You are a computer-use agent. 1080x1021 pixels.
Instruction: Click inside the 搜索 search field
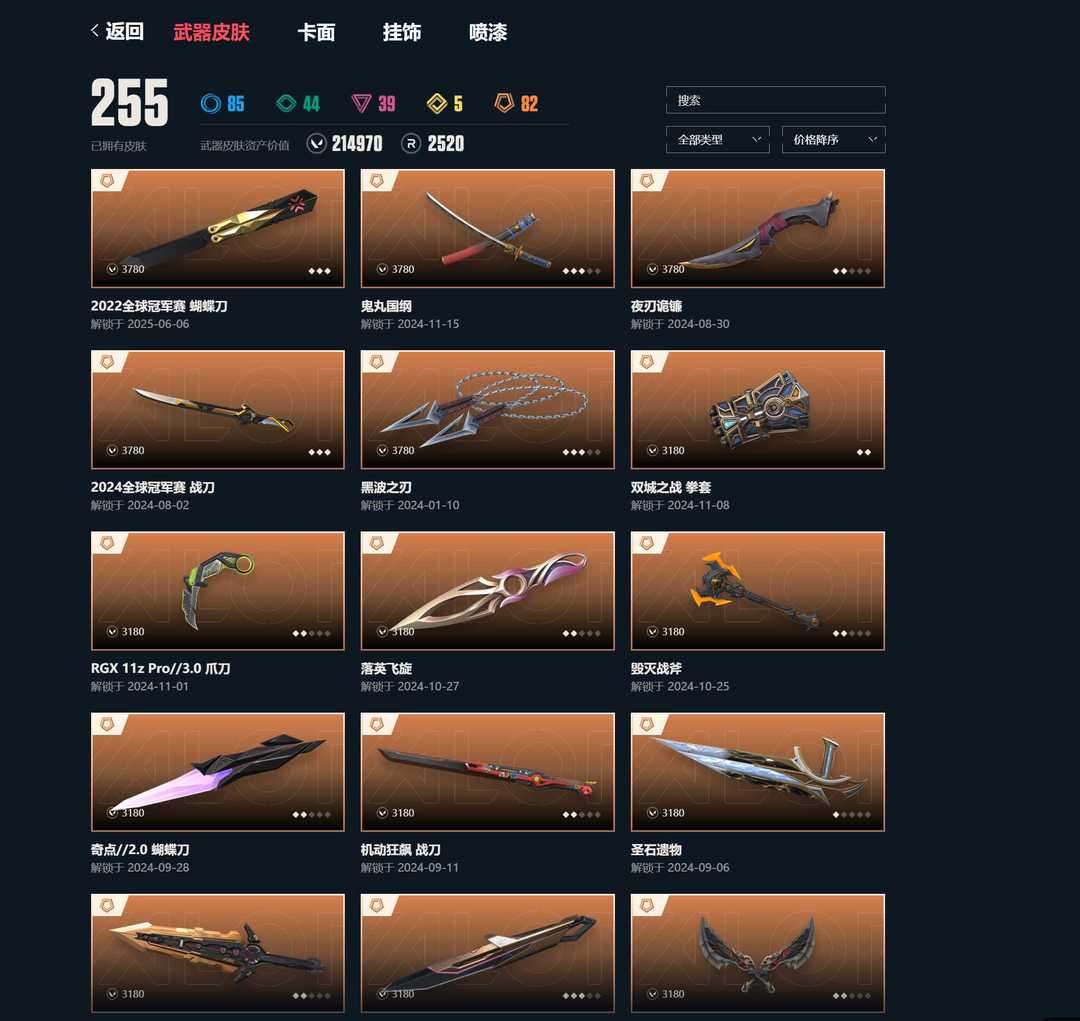click(776, 100)
